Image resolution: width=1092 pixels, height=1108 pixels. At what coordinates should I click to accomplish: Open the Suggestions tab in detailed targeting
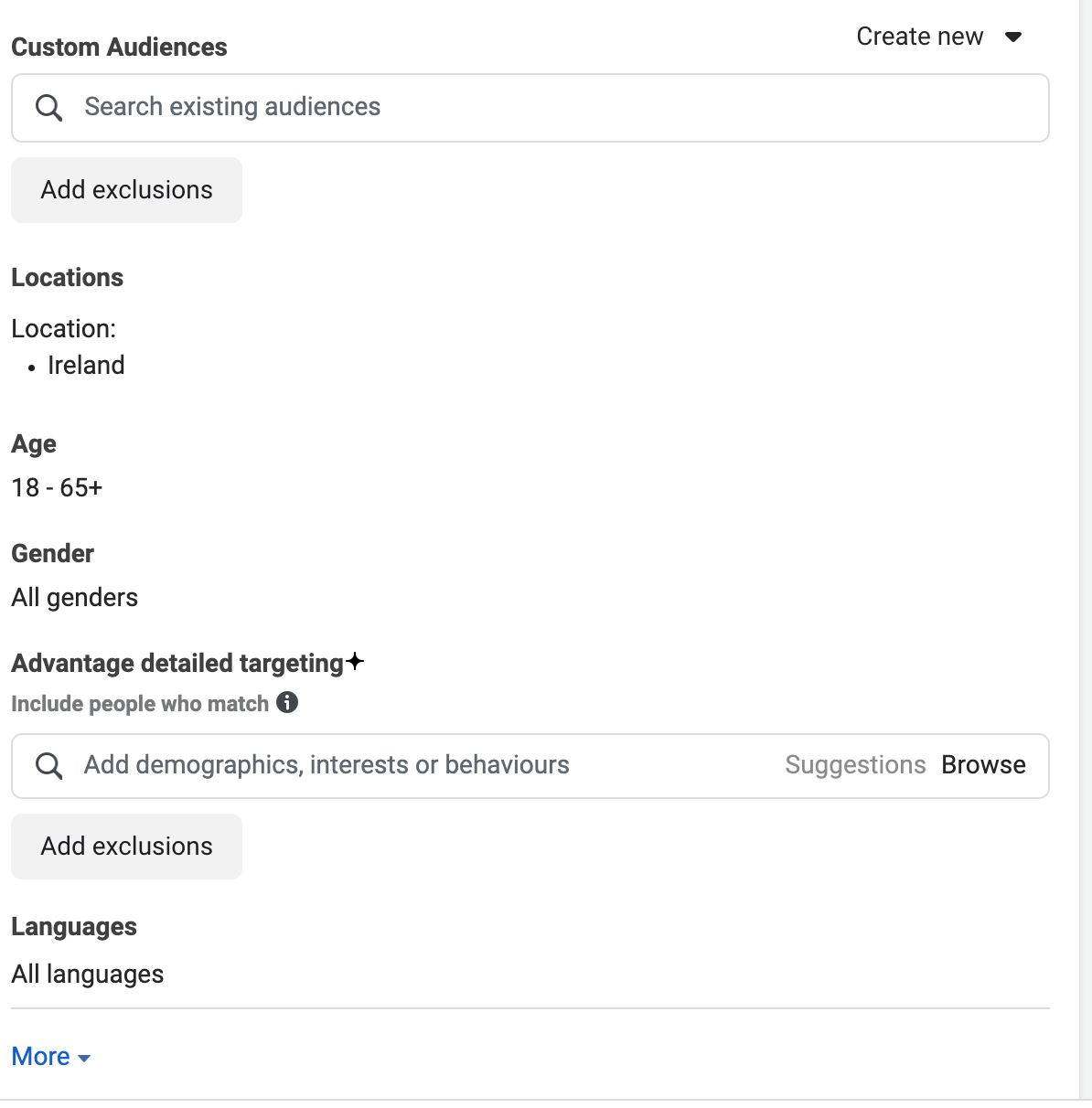click(x=855, y=765)
